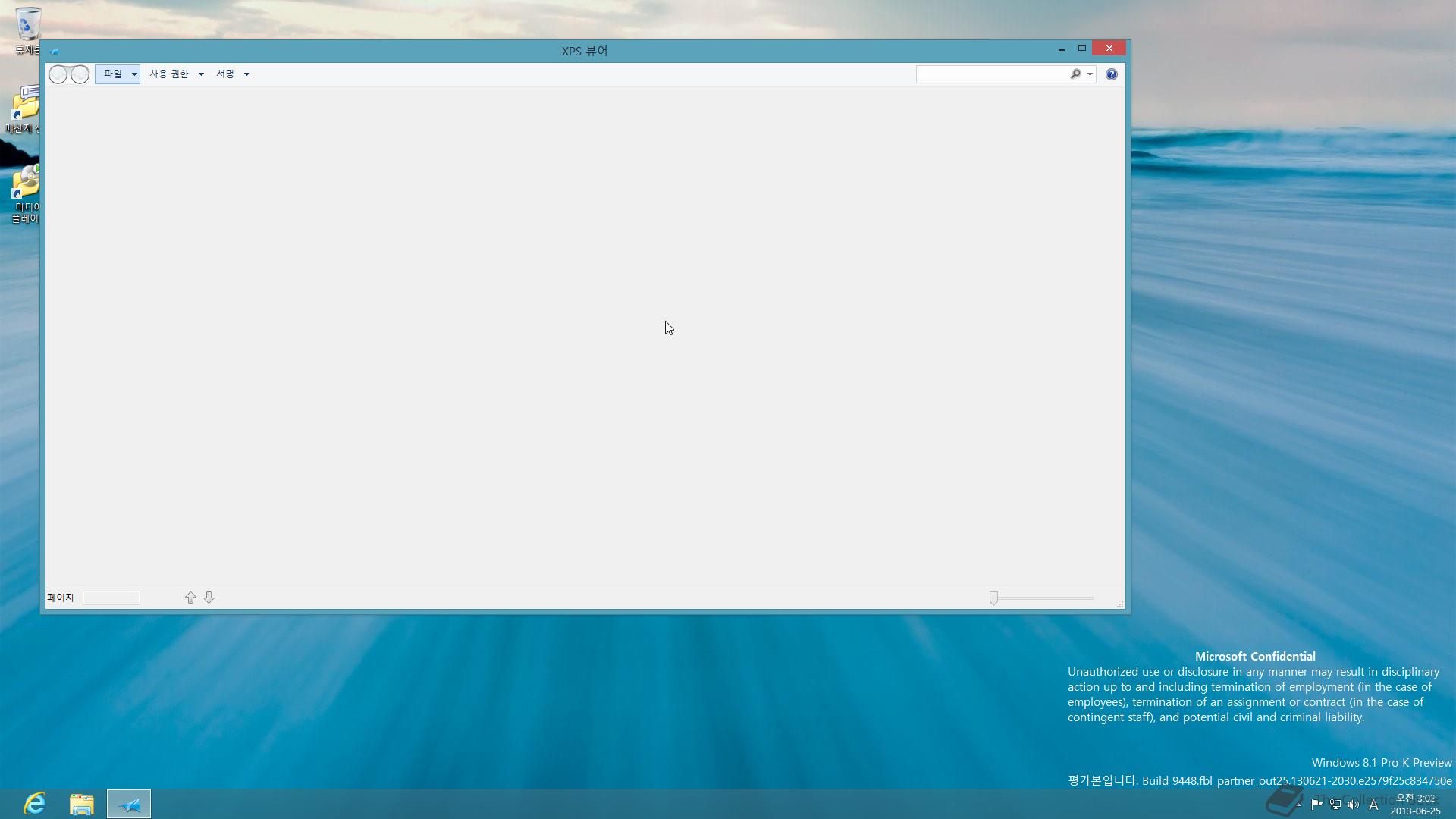
Task: Click the magnifier search icon
Action: pos(1075,74)
